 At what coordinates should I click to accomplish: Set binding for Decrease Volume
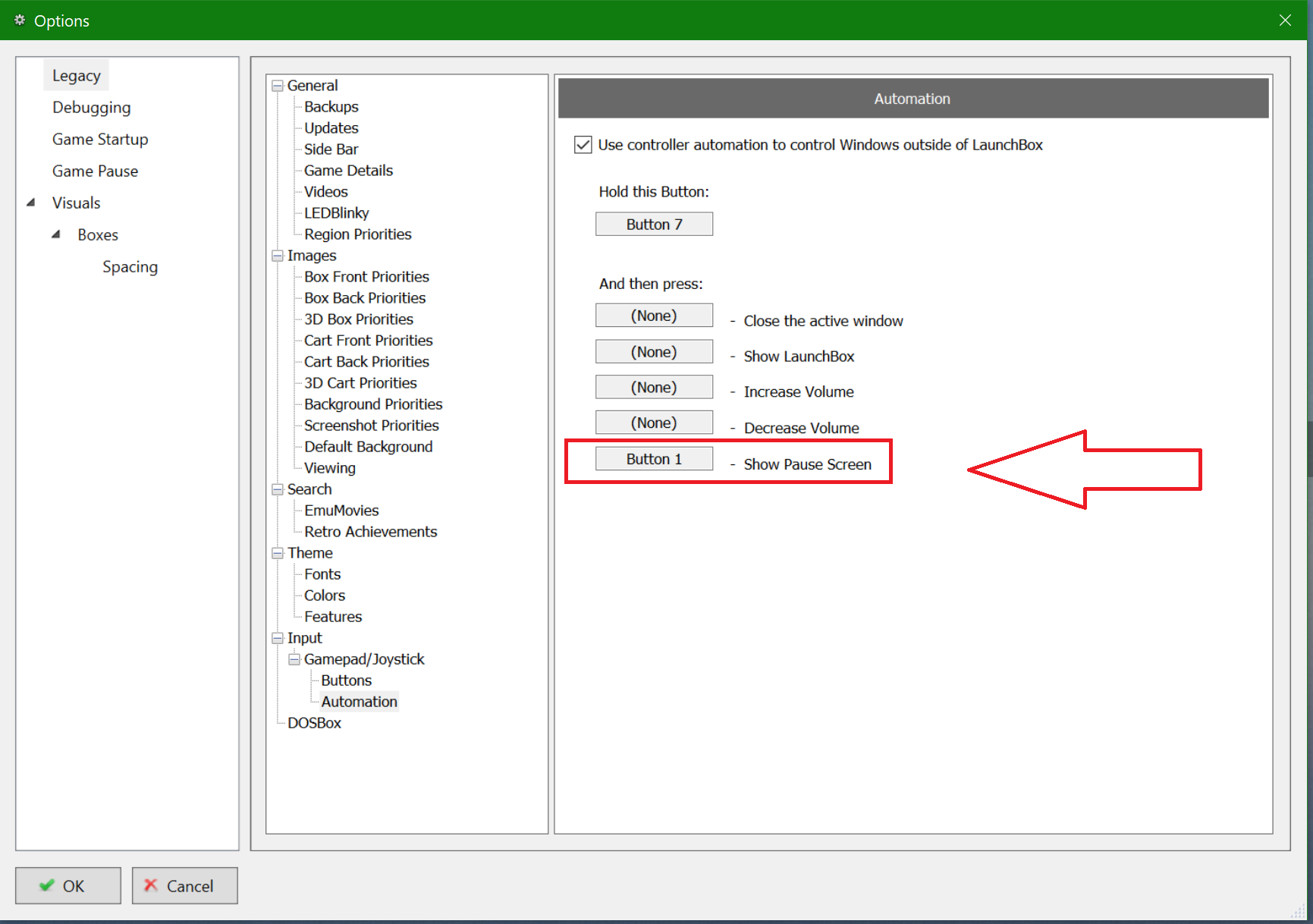(x=654, y=423)
